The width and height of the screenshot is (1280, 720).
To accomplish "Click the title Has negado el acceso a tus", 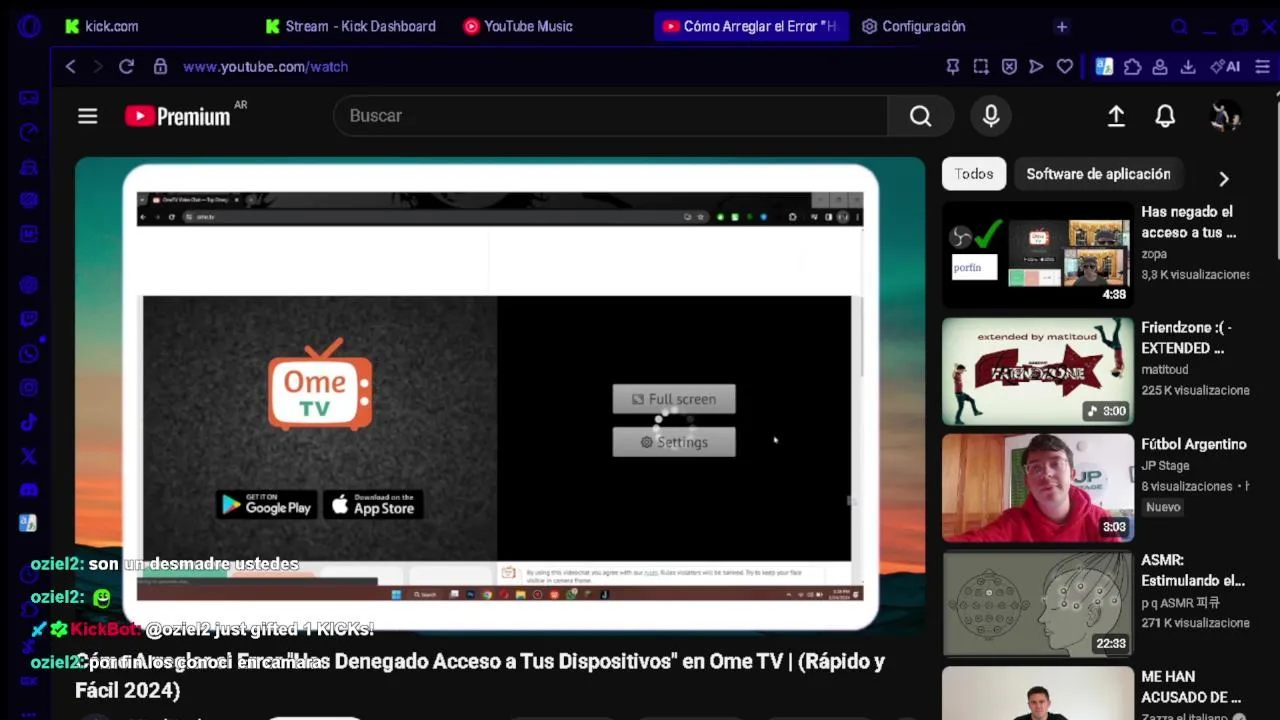I will pos(1189,222).
